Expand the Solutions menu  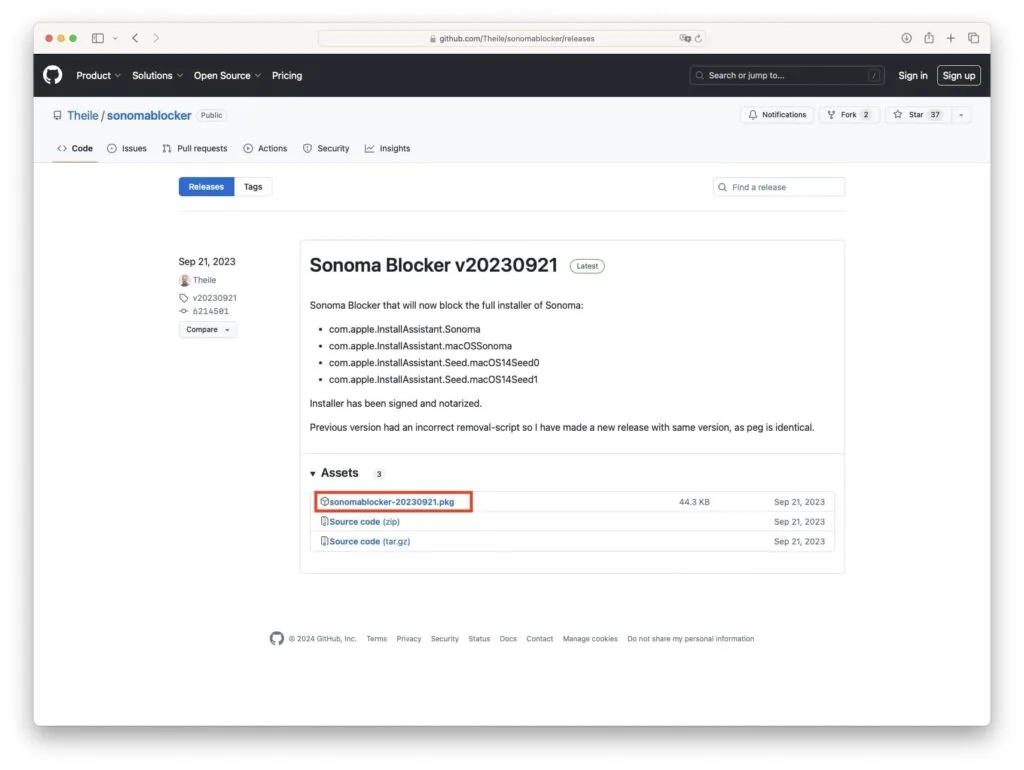[157, 76]
